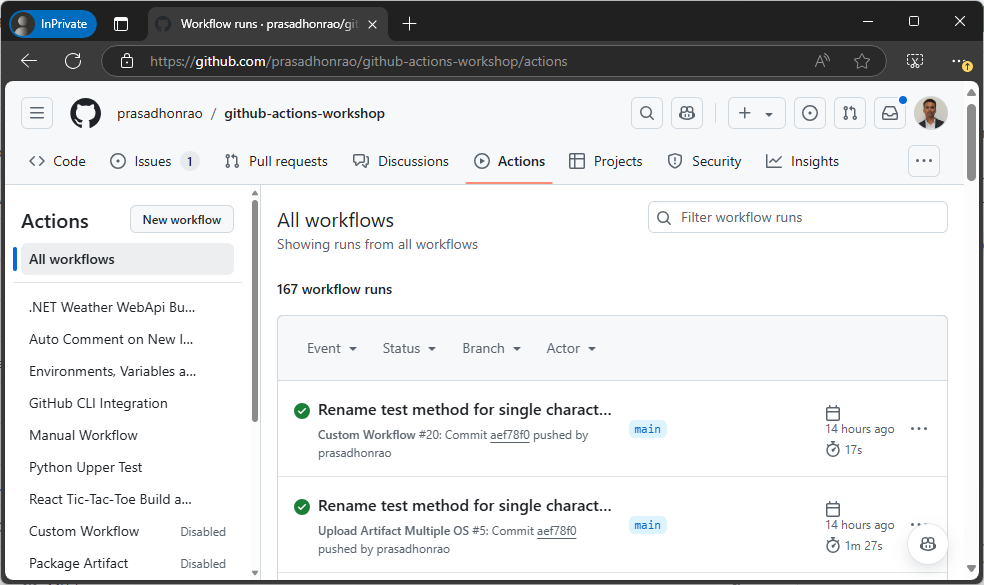Viewport: 984px width, 585px height.
Task: Open Copilot chat icon in header
Action: coord(687,113)
